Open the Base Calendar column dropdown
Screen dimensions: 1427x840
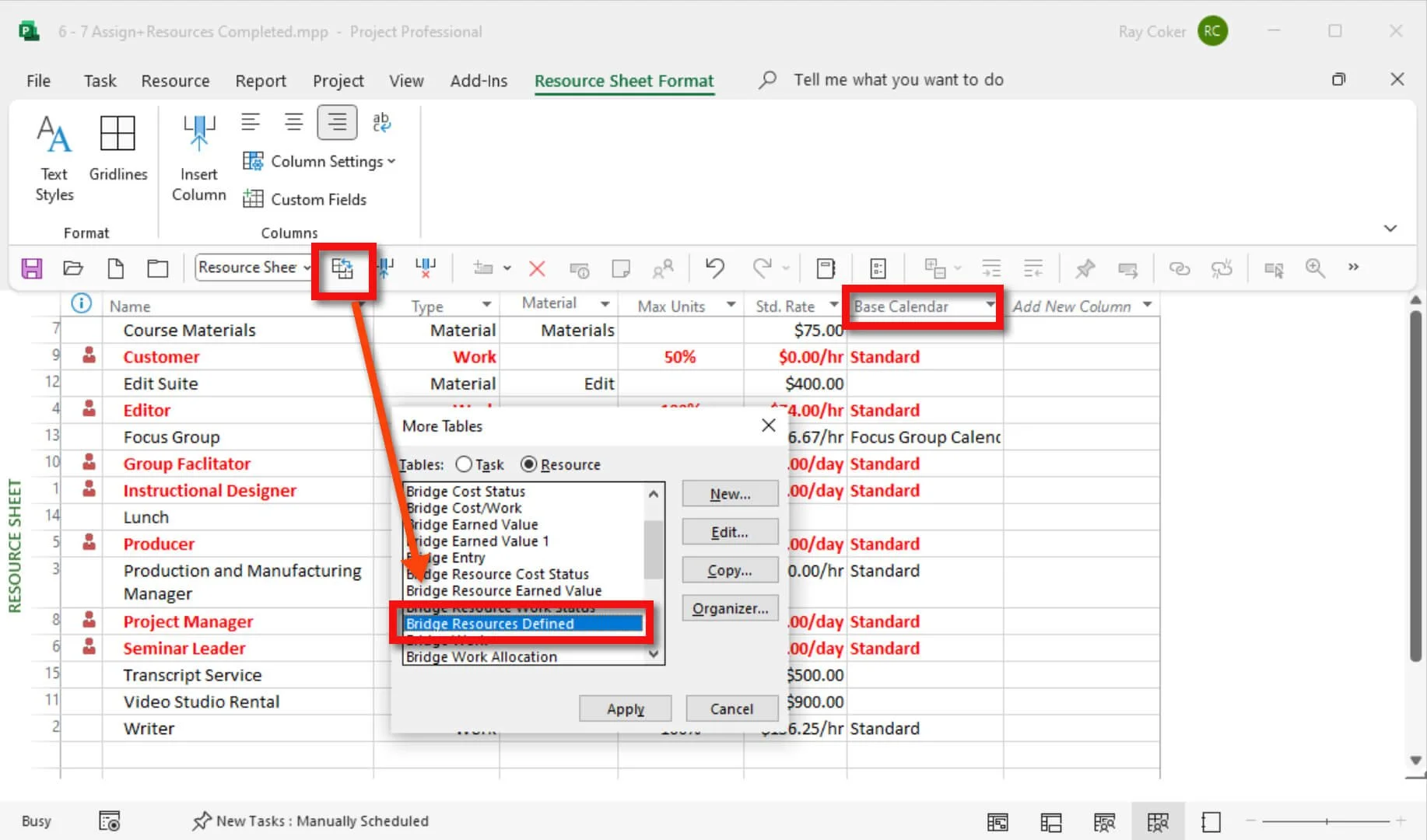990,304
